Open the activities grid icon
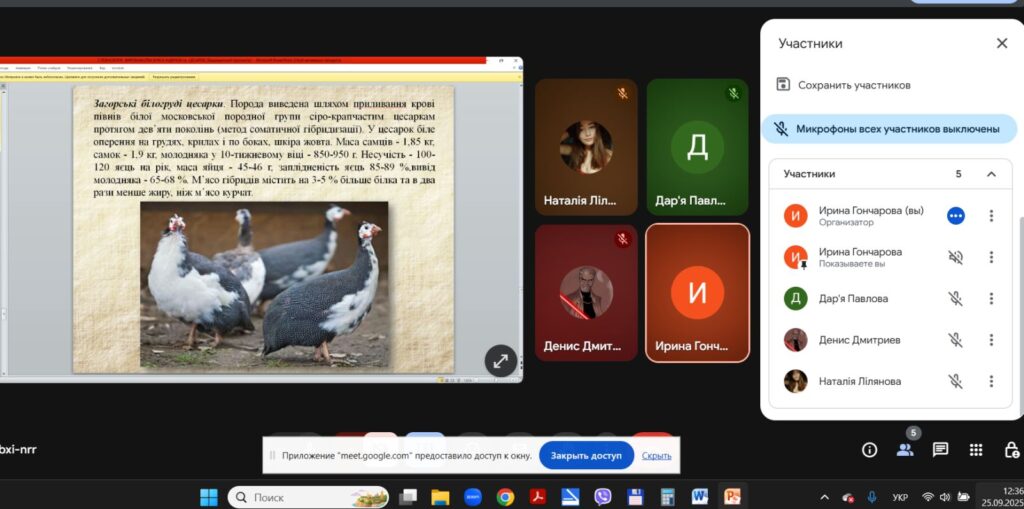Screen dimensions: 1024x509 (976, 450)
